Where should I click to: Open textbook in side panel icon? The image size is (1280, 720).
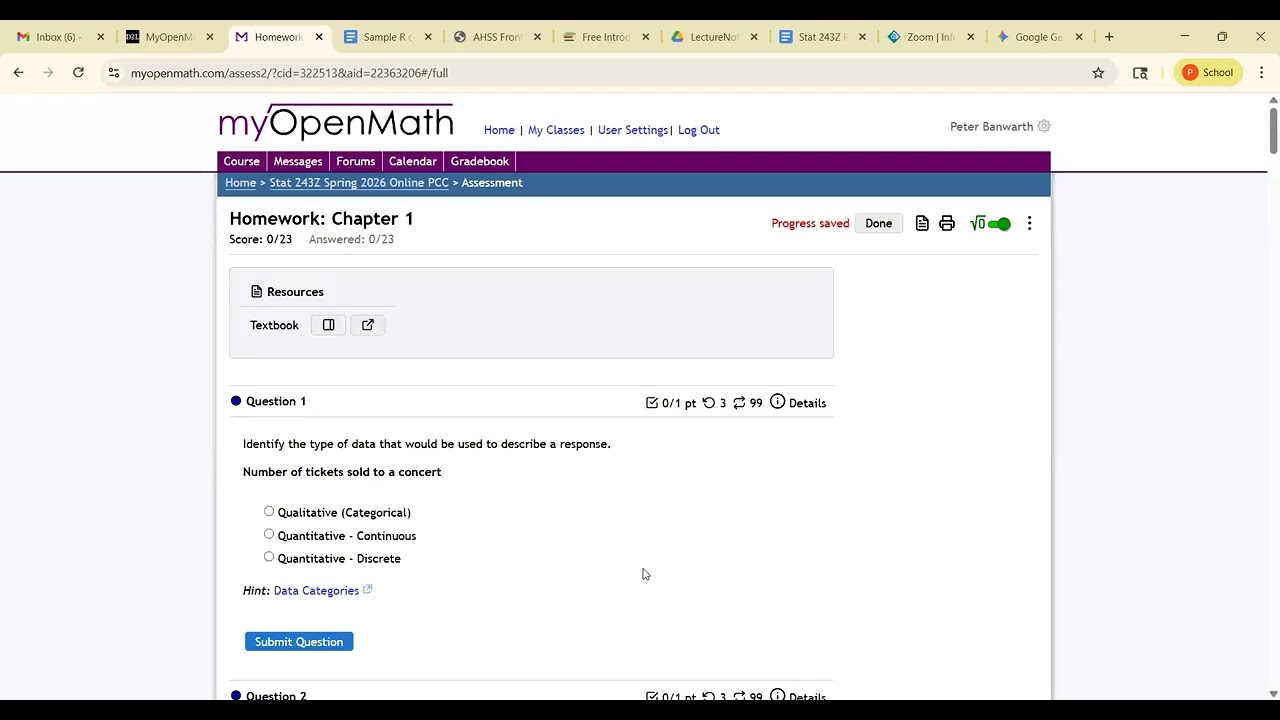click(x=328, y=325)
